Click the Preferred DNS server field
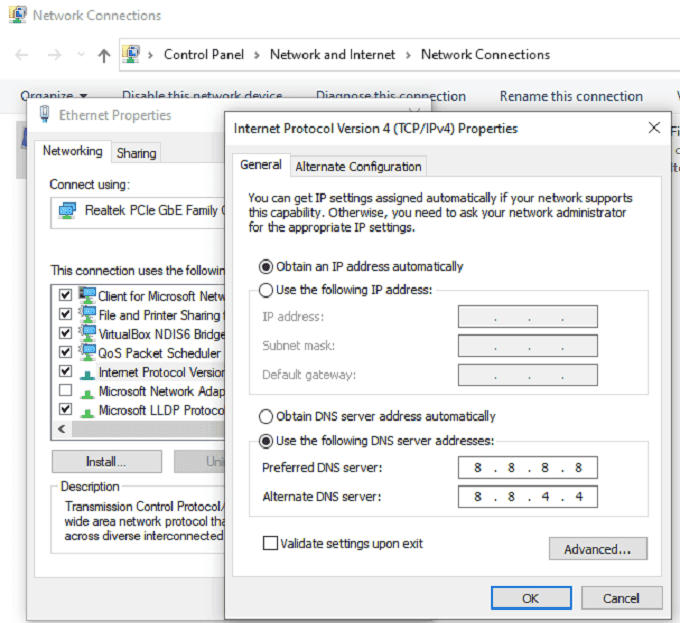680x623 pixels. [x=527, y=468]
